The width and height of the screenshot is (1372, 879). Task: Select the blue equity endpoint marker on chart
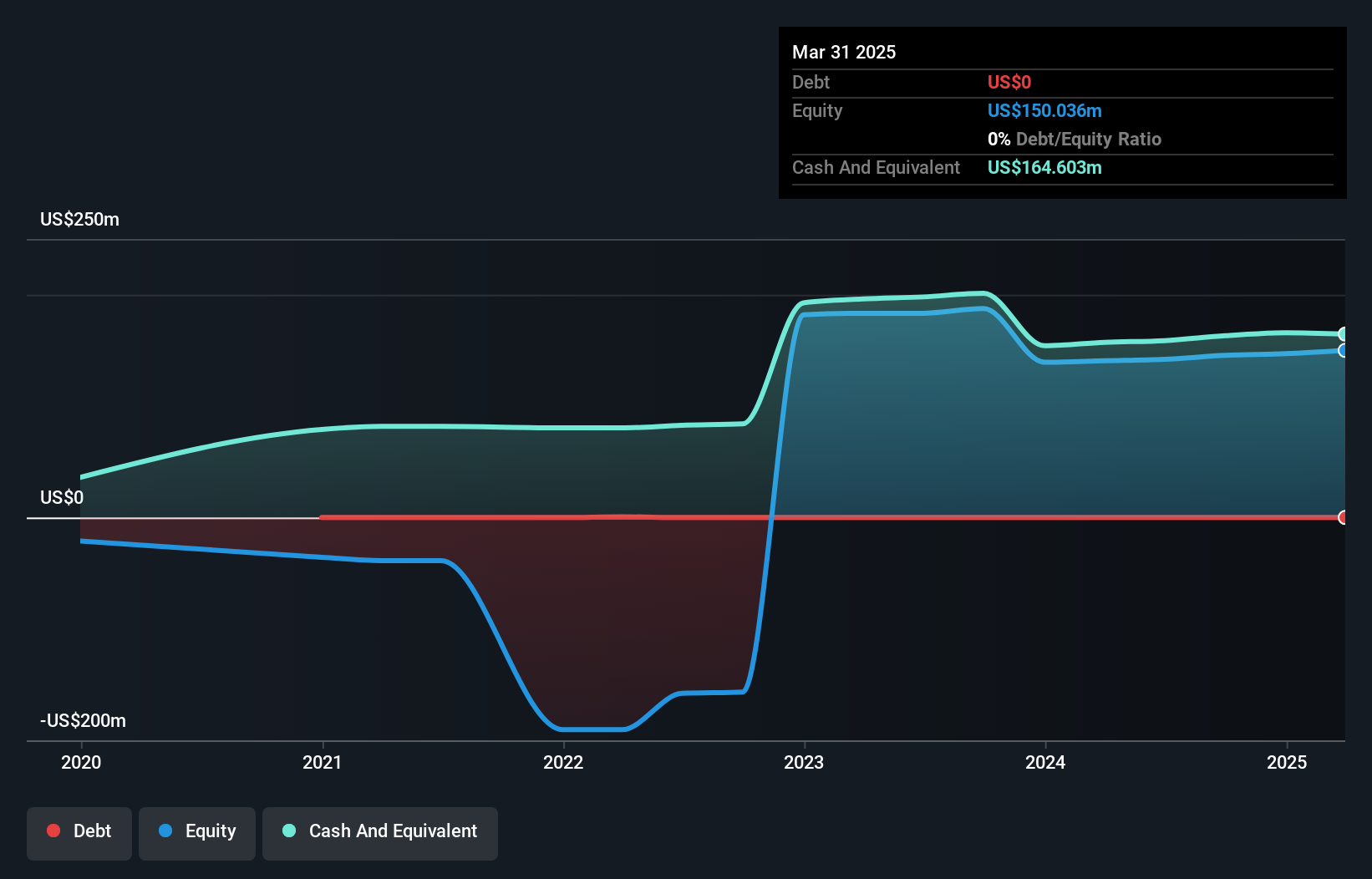(x=1343, y=350)
